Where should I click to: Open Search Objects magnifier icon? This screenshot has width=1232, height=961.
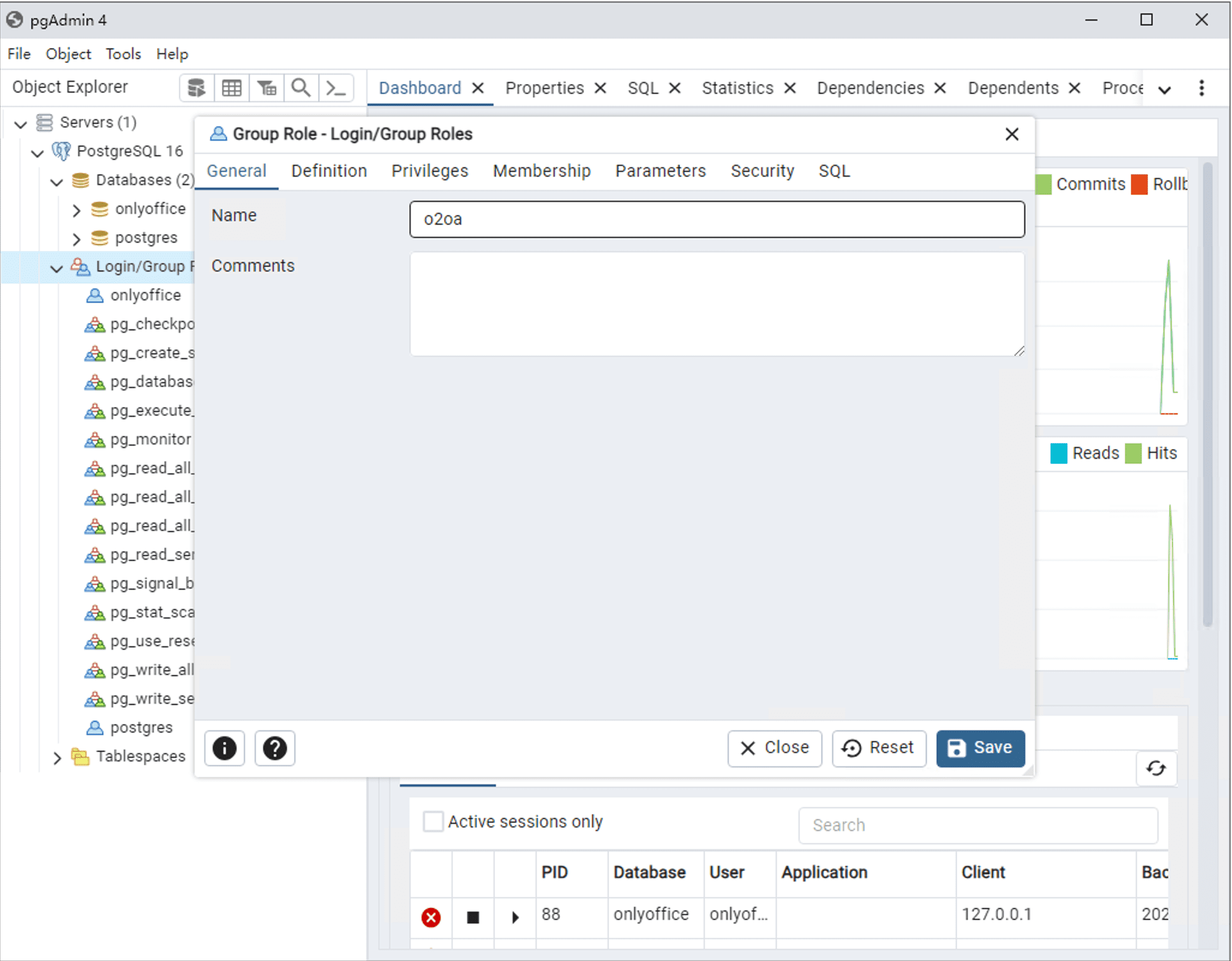[301, 88]
